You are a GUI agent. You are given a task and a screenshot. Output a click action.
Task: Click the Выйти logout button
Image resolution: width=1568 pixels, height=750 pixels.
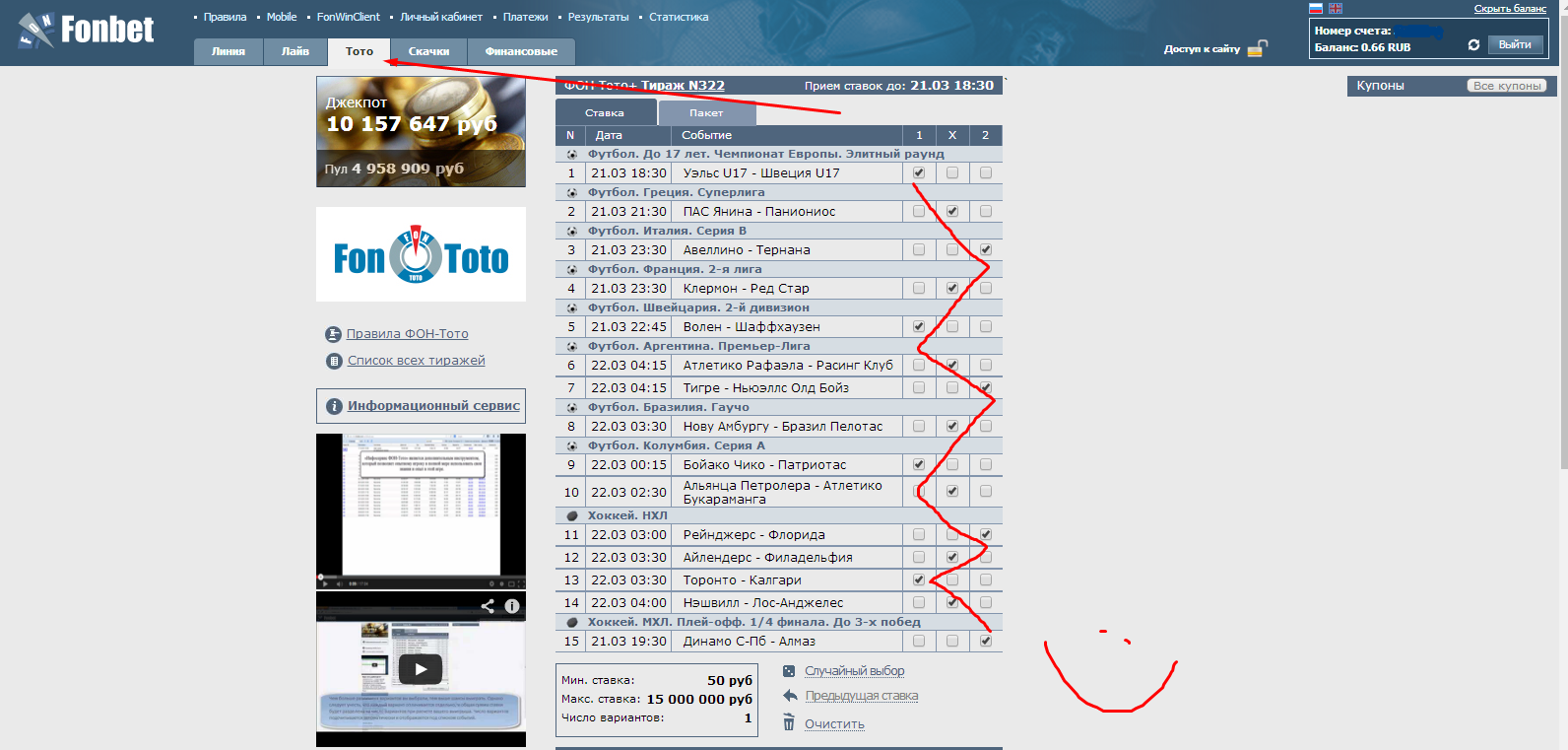1515,44
